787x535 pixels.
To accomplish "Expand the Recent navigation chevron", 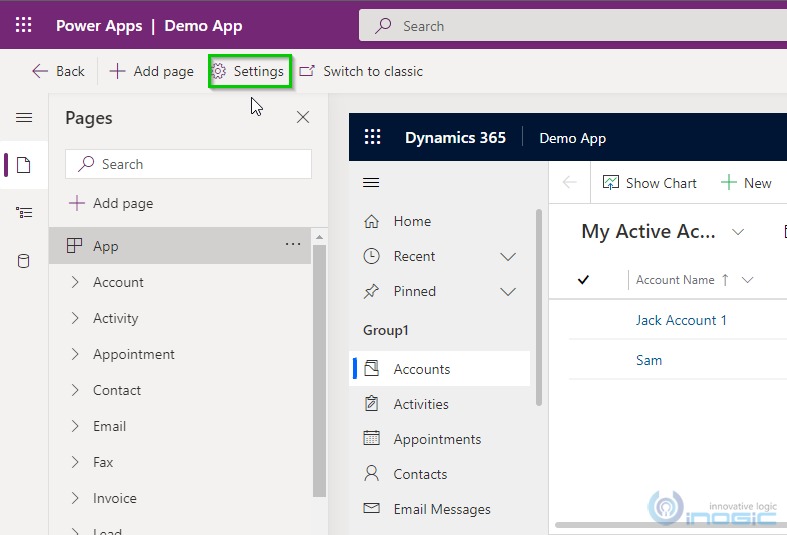I will click(508, 257).
